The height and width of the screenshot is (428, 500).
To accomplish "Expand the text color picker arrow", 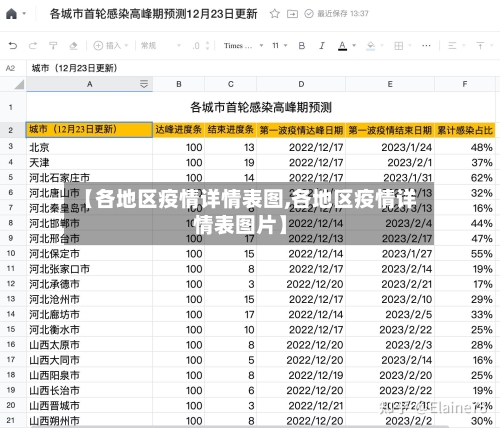I will (354, 46).
